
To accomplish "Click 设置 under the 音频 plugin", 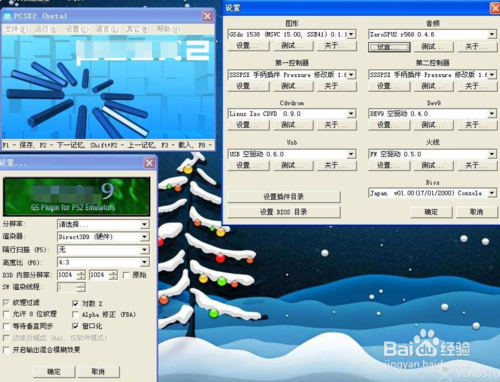I will point(389,47).
